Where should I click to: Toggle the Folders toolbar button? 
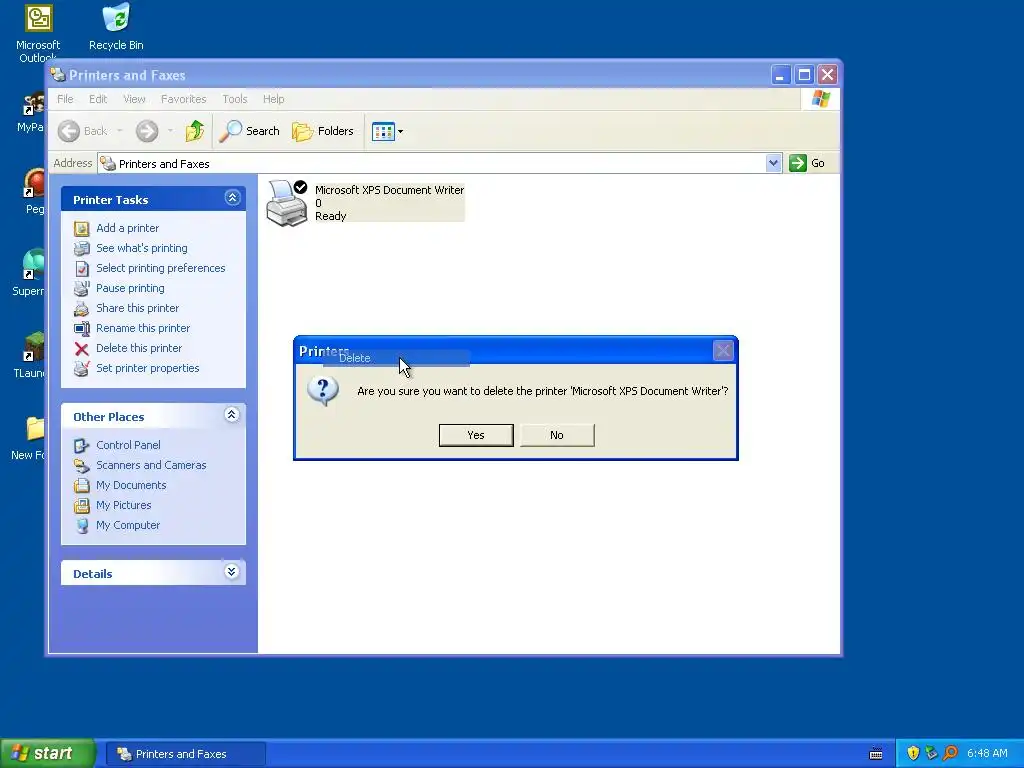(x=323, y=131)
